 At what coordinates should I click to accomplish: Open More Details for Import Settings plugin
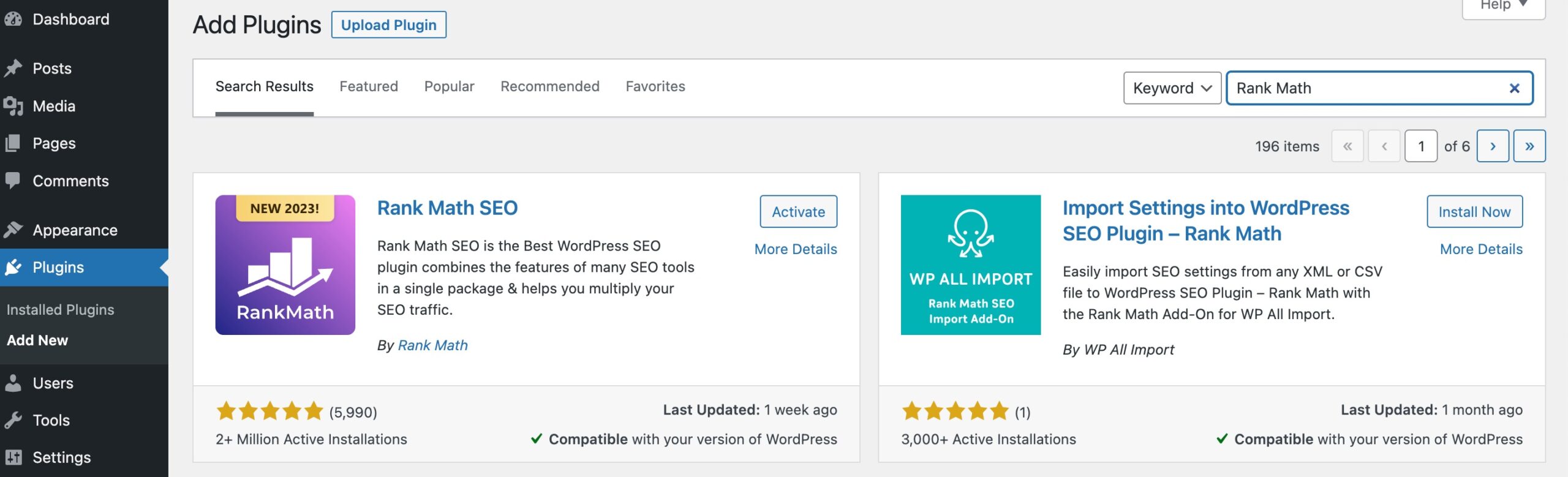1481,249
